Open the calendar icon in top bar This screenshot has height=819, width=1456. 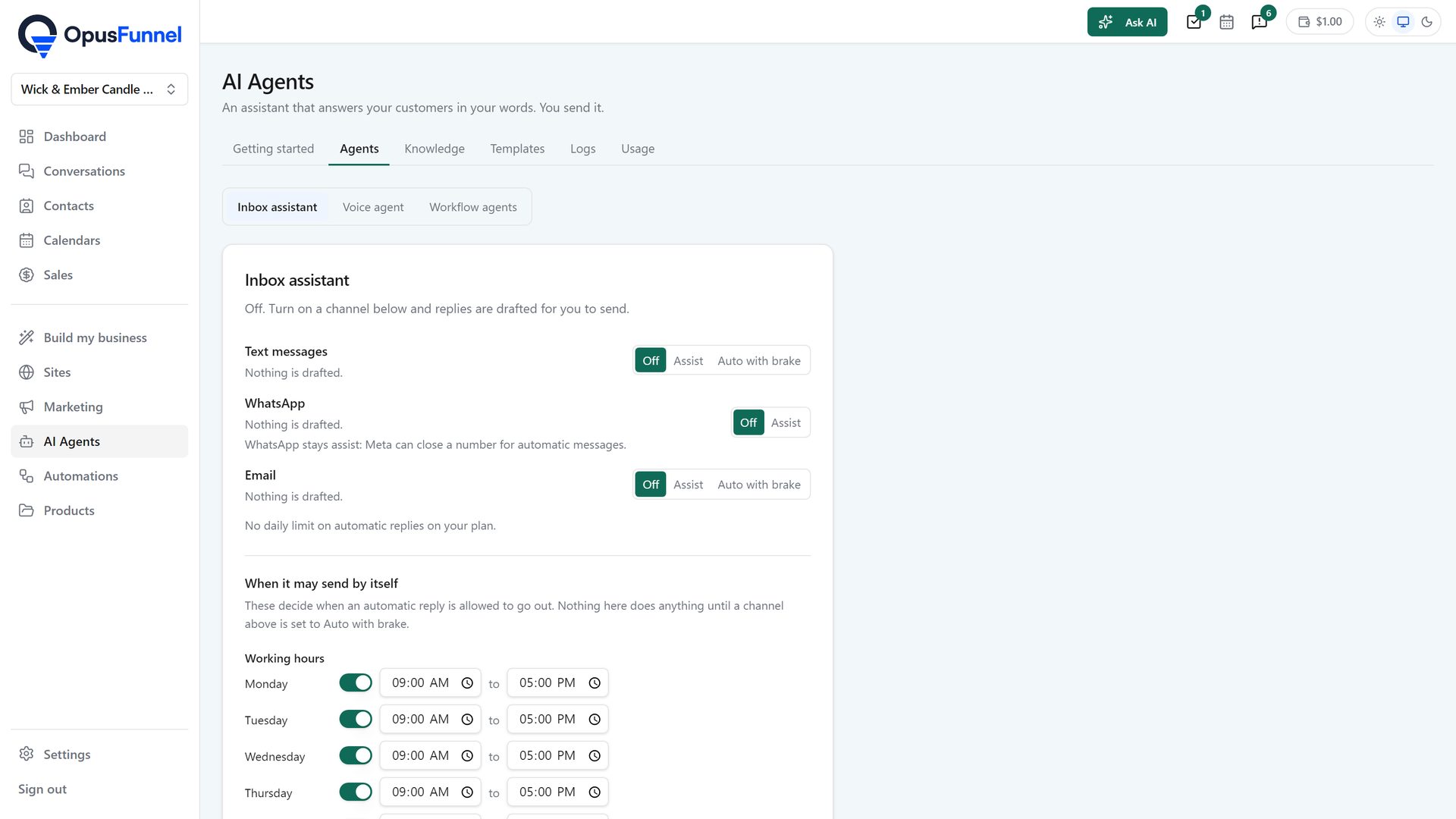[x=1226, y=22]
